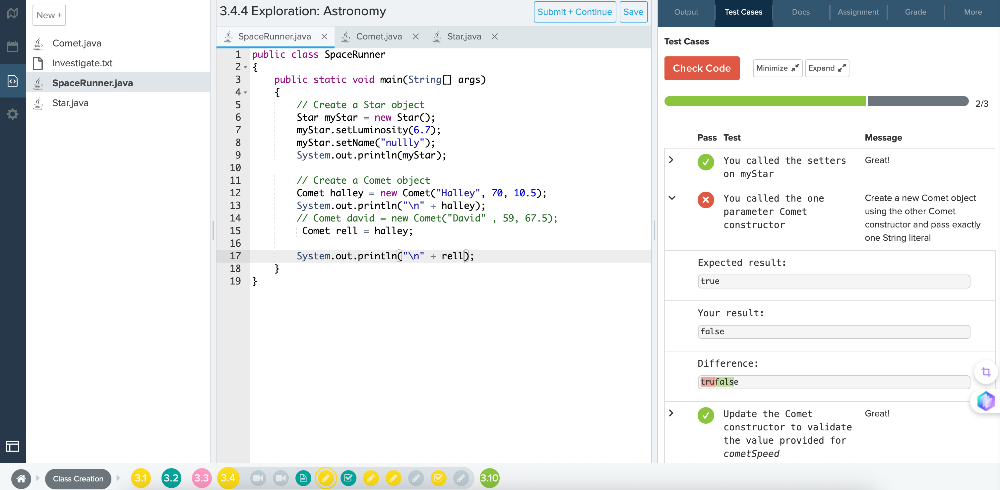The height and width of the screenshot is (490, 1000).
Task: Click Submit + Continue
Action: [575, 12]
